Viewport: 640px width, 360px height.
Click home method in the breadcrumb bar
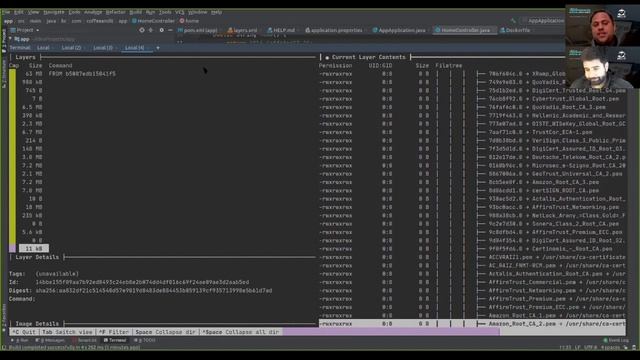click(x=189, y=21)
